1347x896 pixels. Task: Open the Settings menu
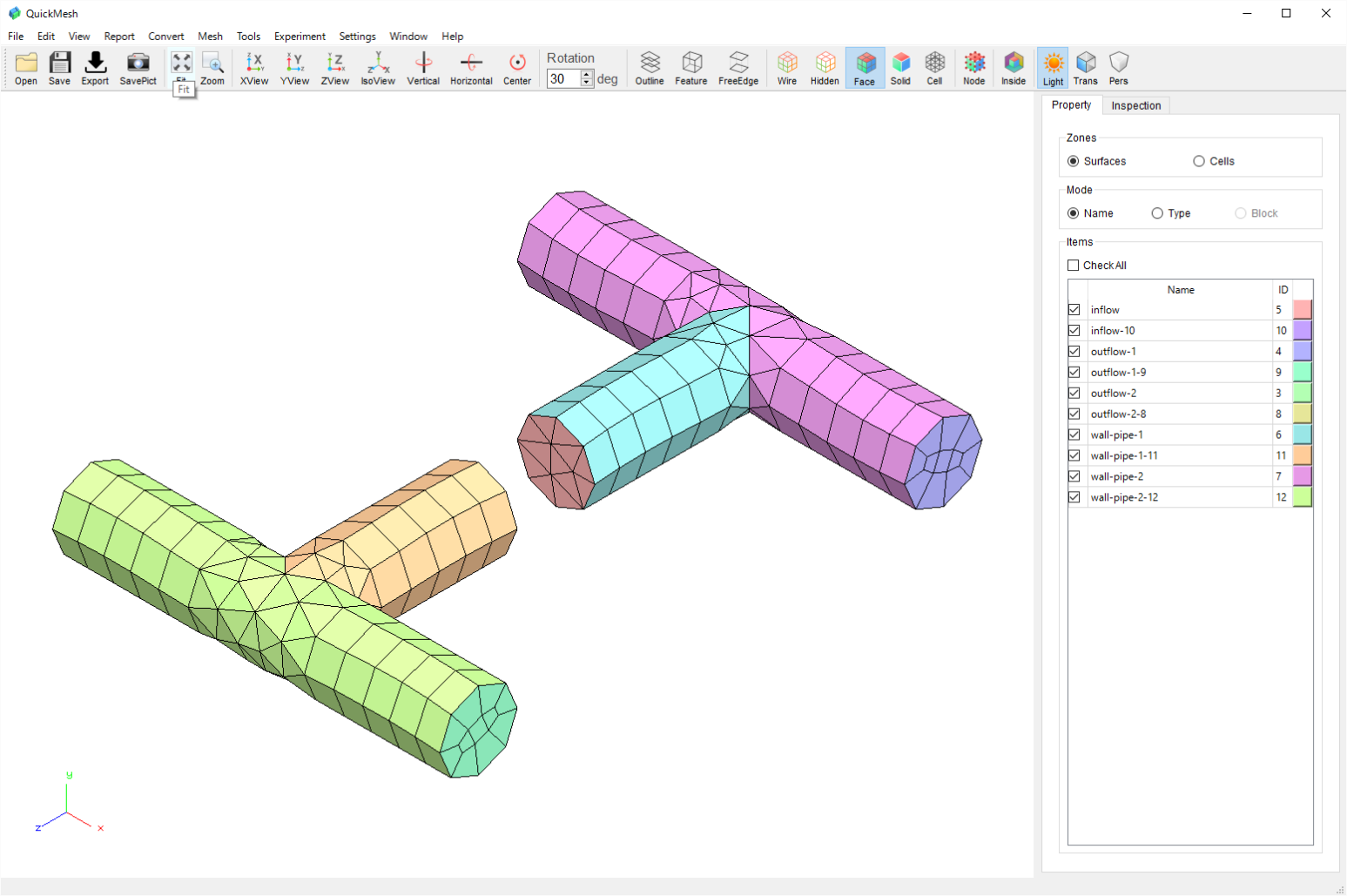click(357, 37)
